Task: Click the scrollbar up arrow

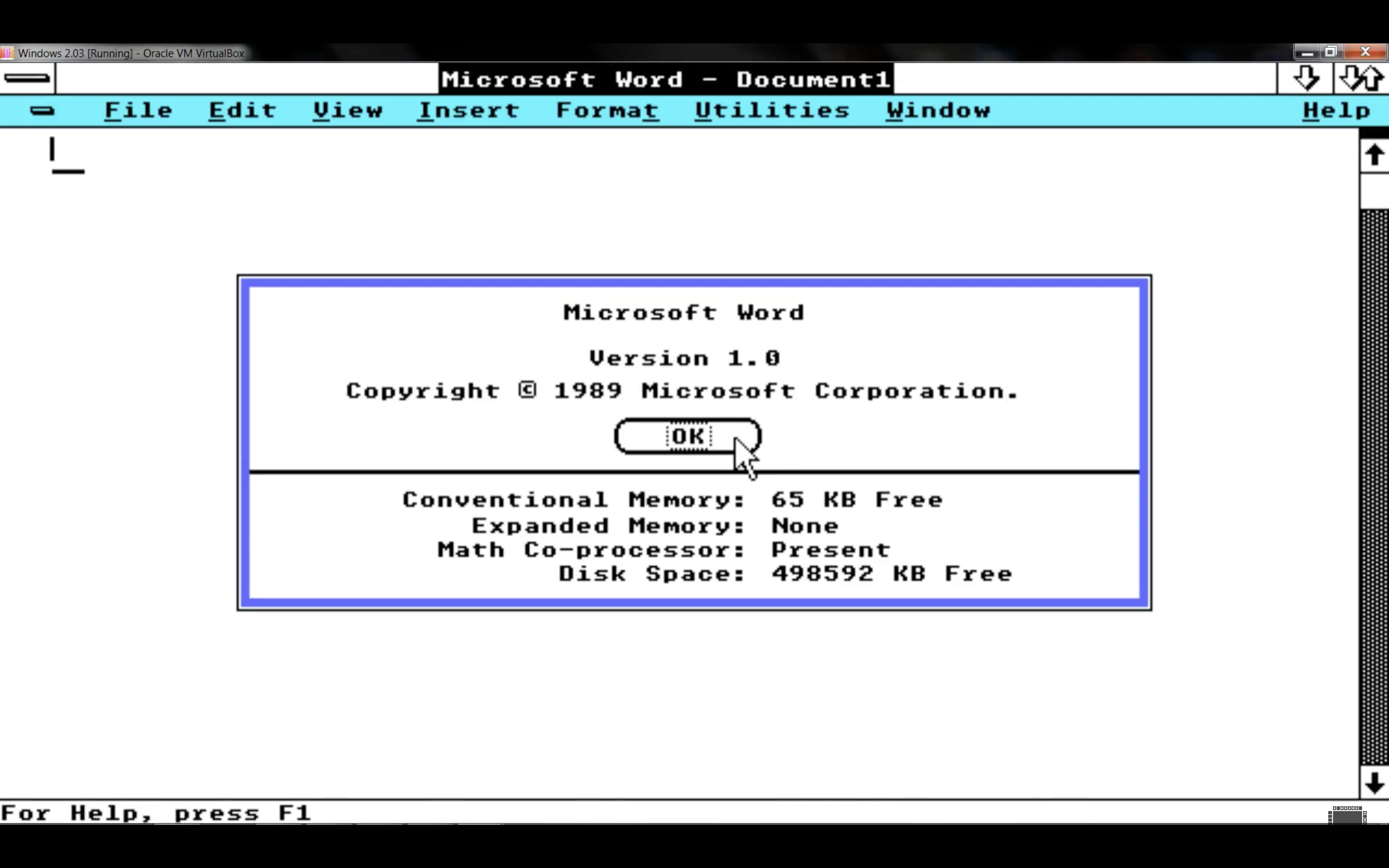Action: point(1374,155)
